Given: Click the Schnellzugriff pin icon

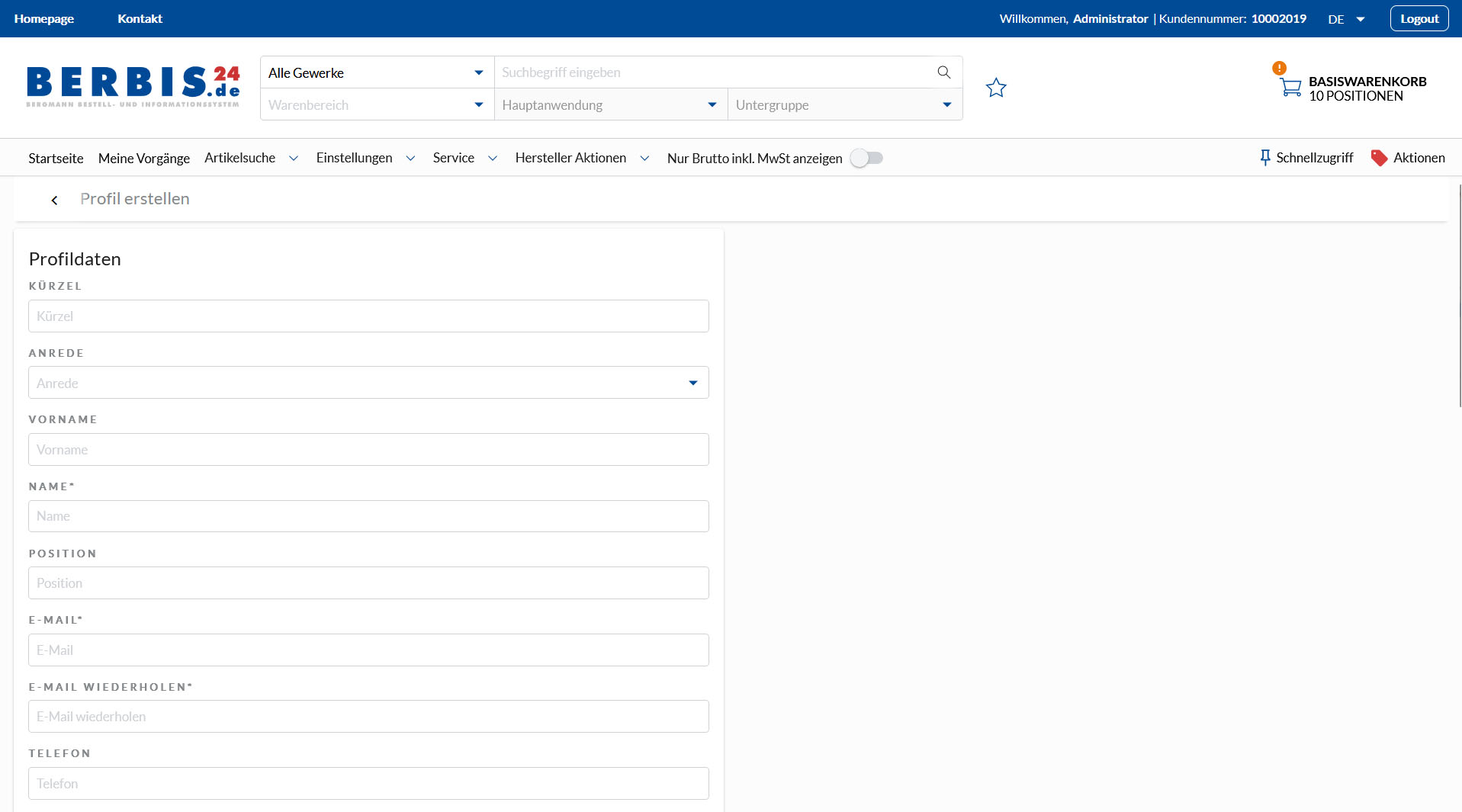Looking at the screenshot, I should point(1265,158).
